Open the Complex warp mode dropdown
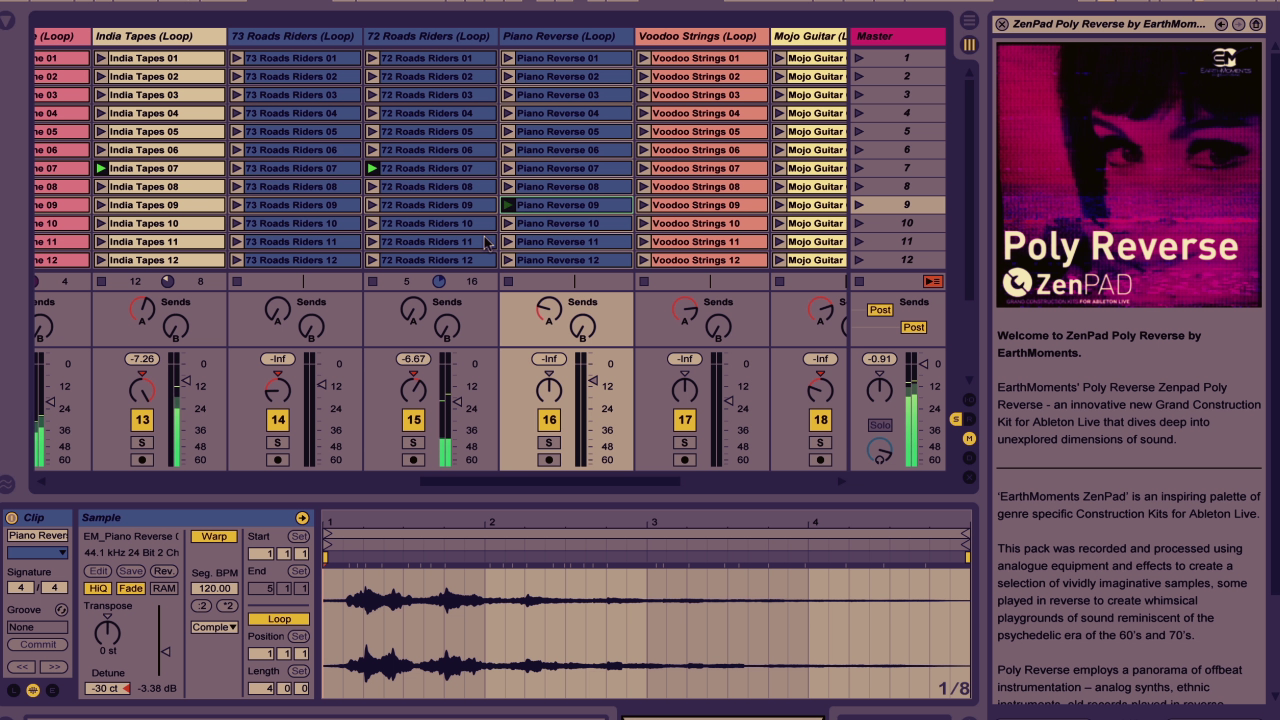The height and width of the screenshot is (720, 1280). point(214,627)
